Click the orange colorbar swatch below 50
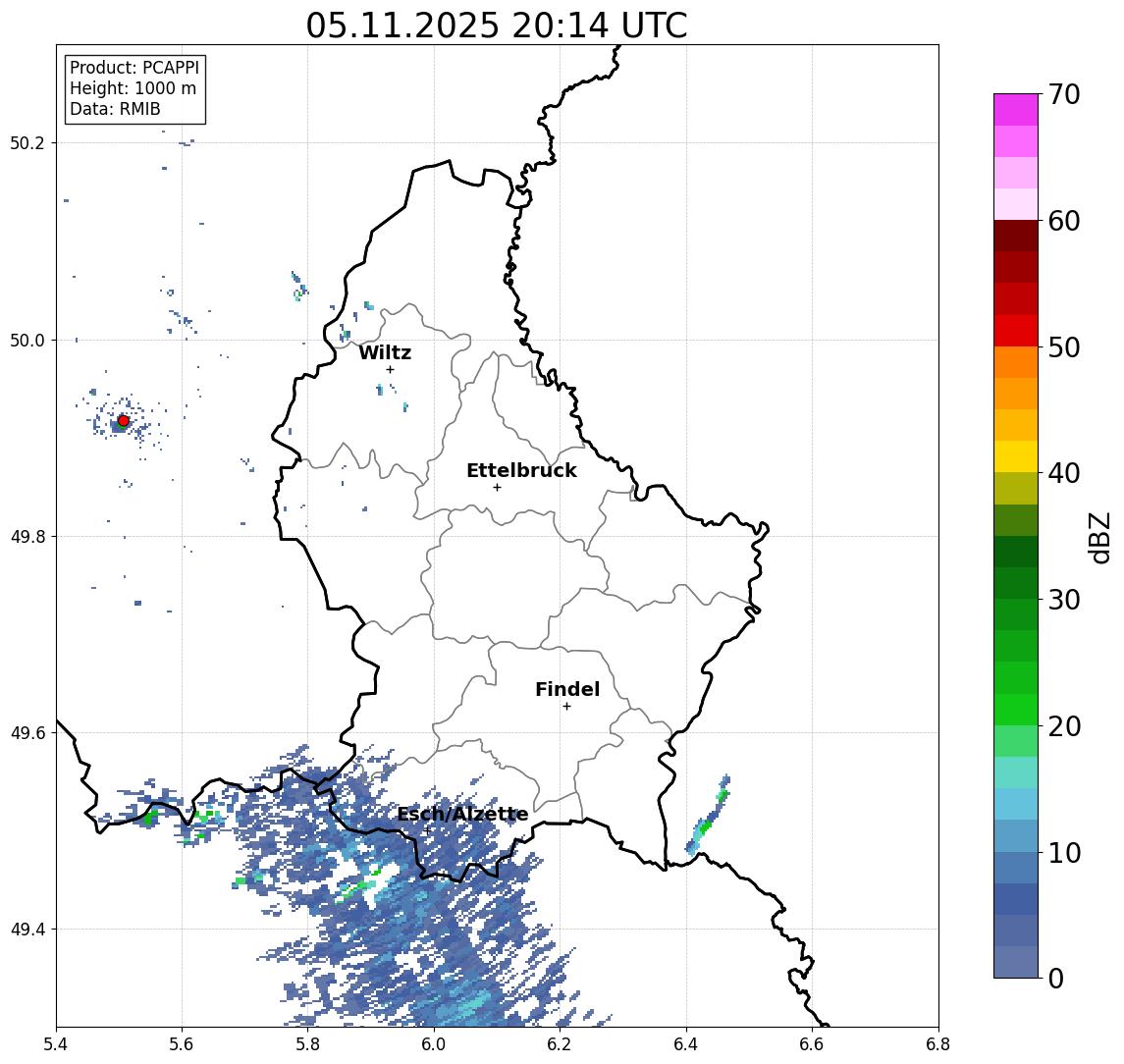Image resolution: width=1124 pixels, height=1064 pixels. point(1016,362)
